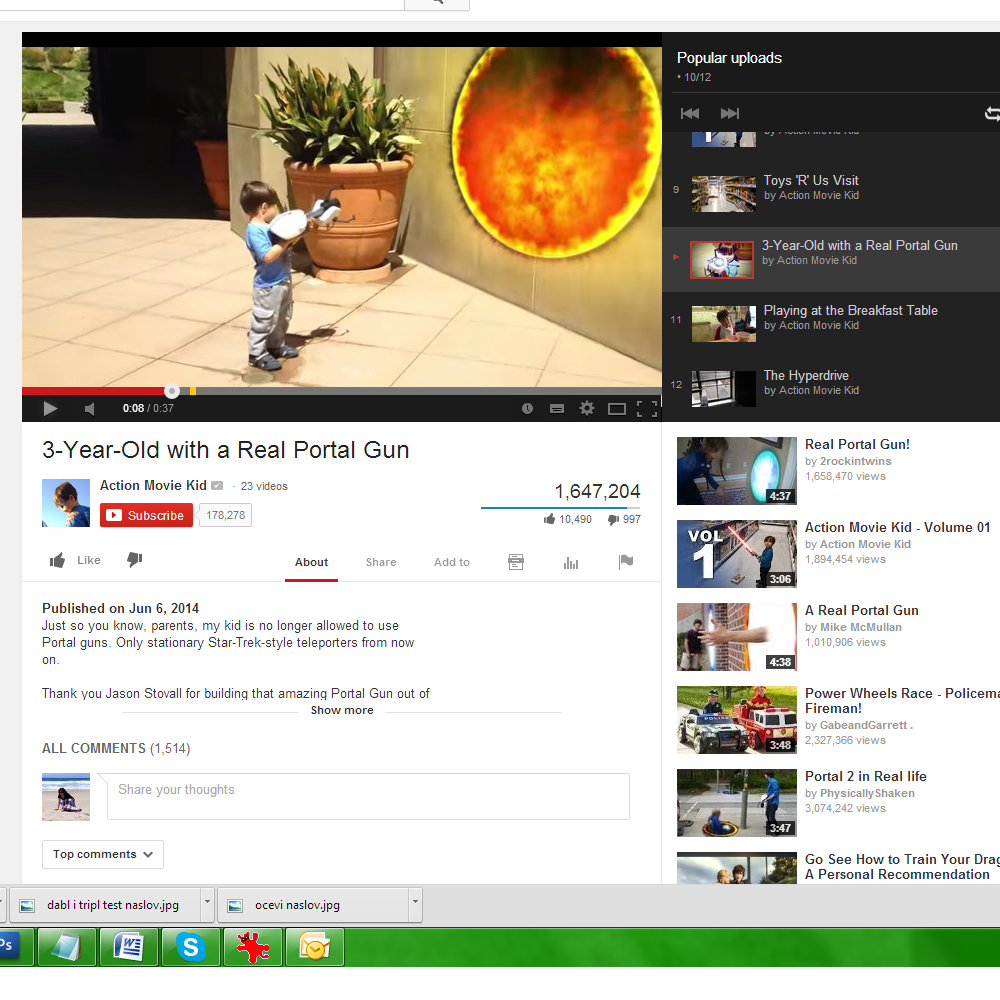Toggle captions in the video player

(557, 408)
